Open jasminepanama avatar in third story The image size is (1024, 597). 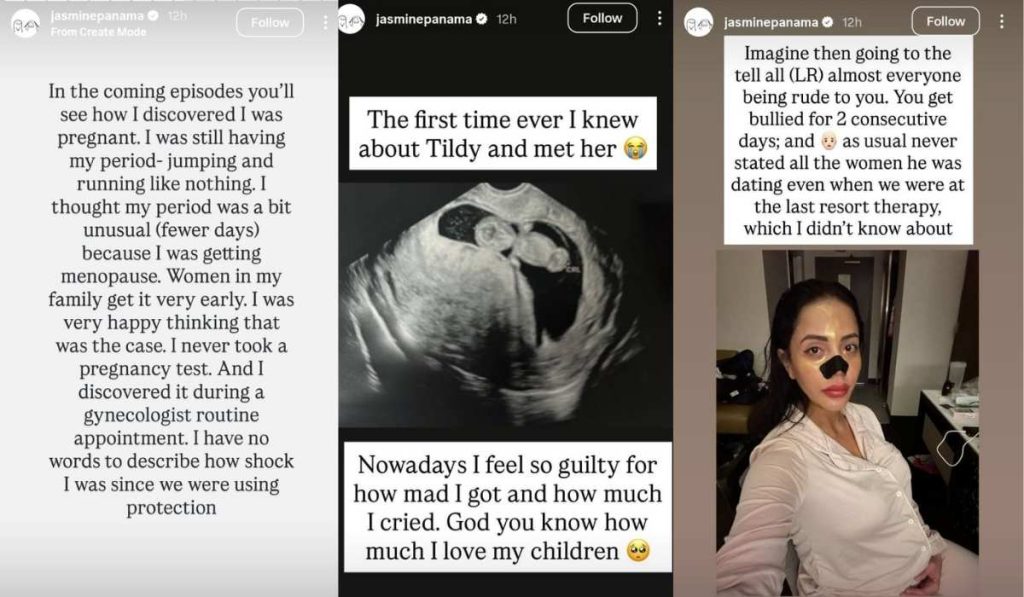tap(698, 23)
